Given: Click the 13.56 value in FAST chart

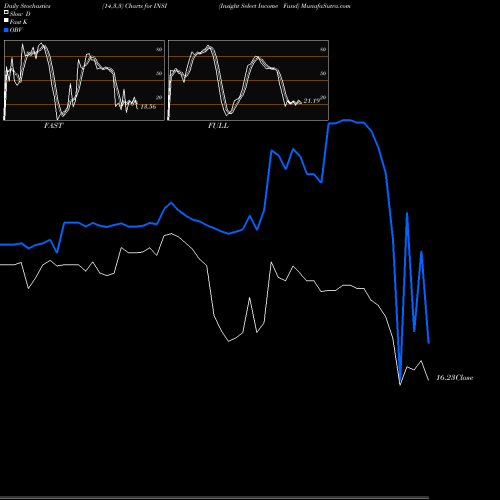Looking at the screenshot, I should tap(148, 107).
